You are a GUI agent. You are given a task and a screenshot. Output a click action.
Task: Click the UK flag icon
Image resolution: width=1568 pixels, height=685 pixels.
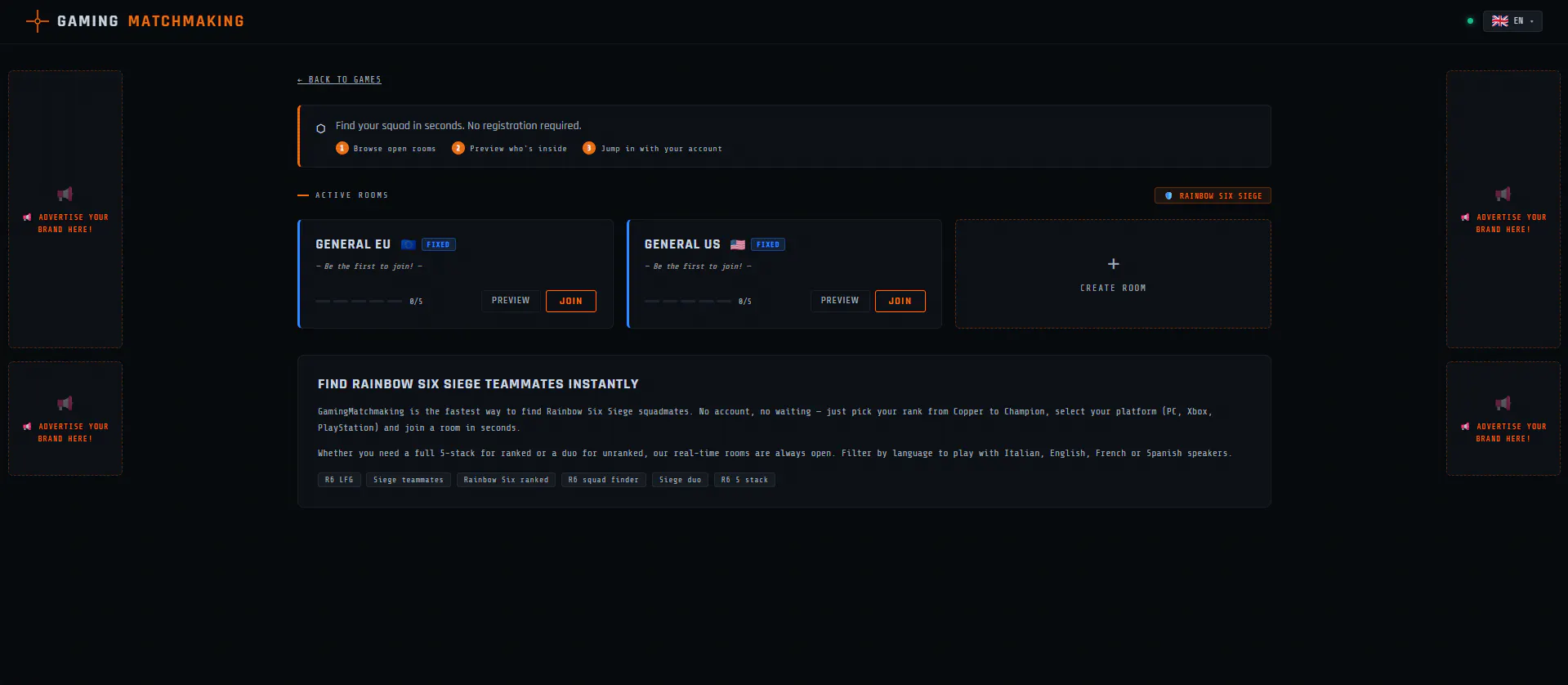[x=1500, y=21]
